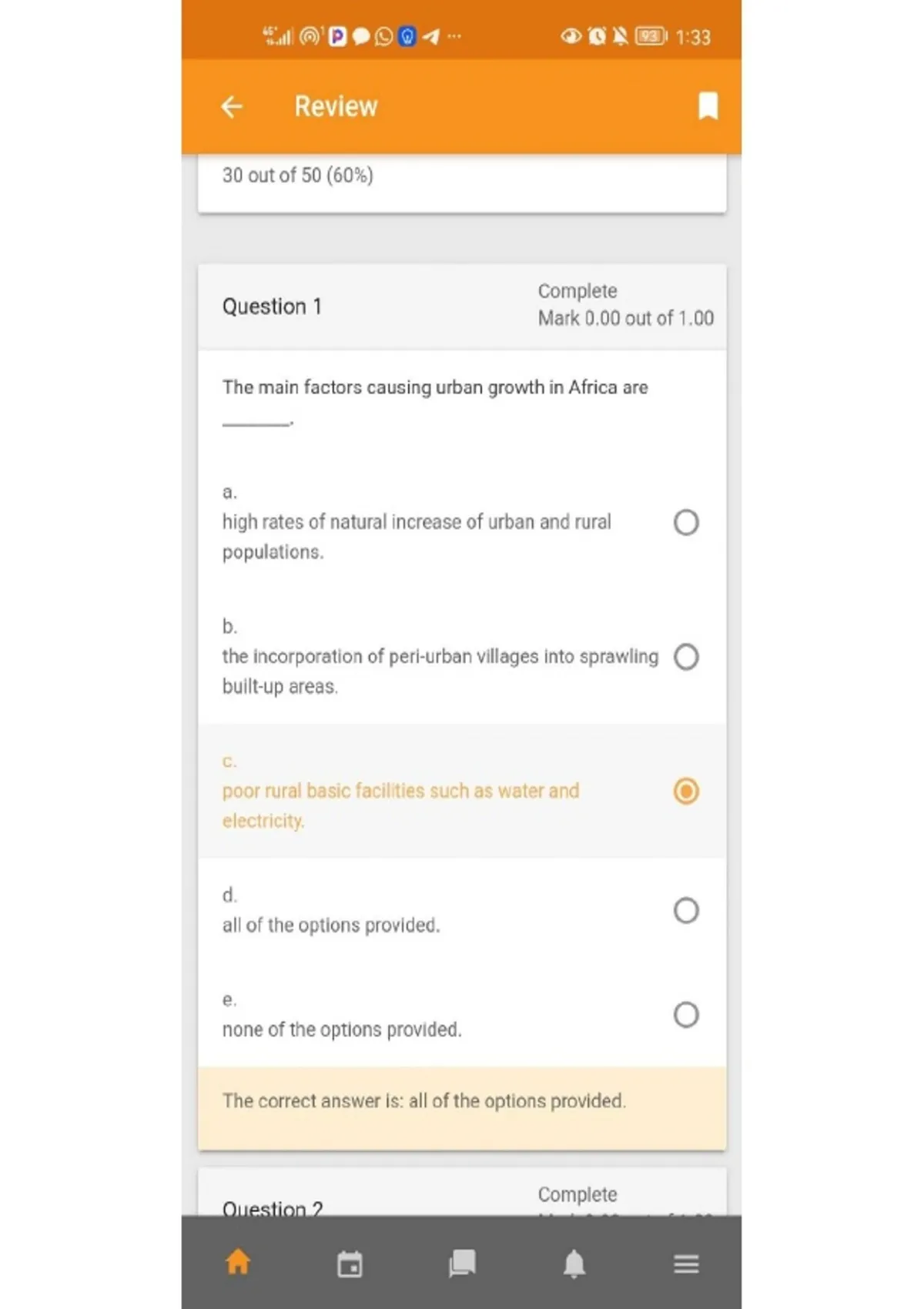
Task: Open notifications bell in bottom bar
Action: (x=574, y=1264)
